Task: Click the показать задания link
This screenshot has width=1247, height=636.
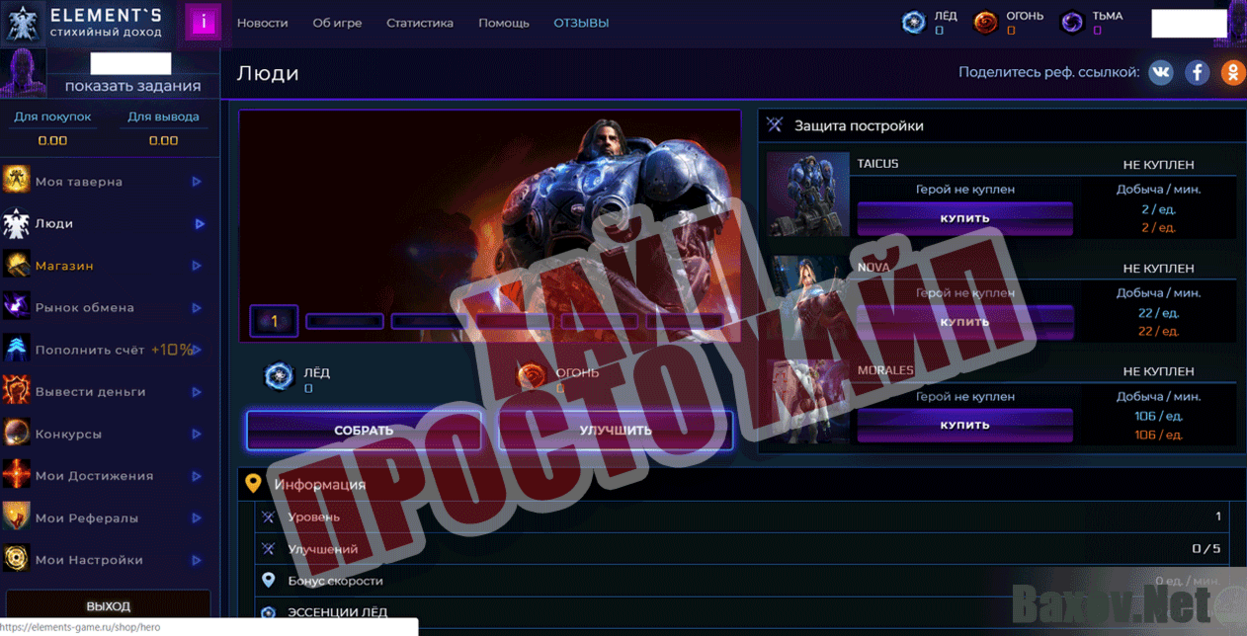Action: (133, 86)
